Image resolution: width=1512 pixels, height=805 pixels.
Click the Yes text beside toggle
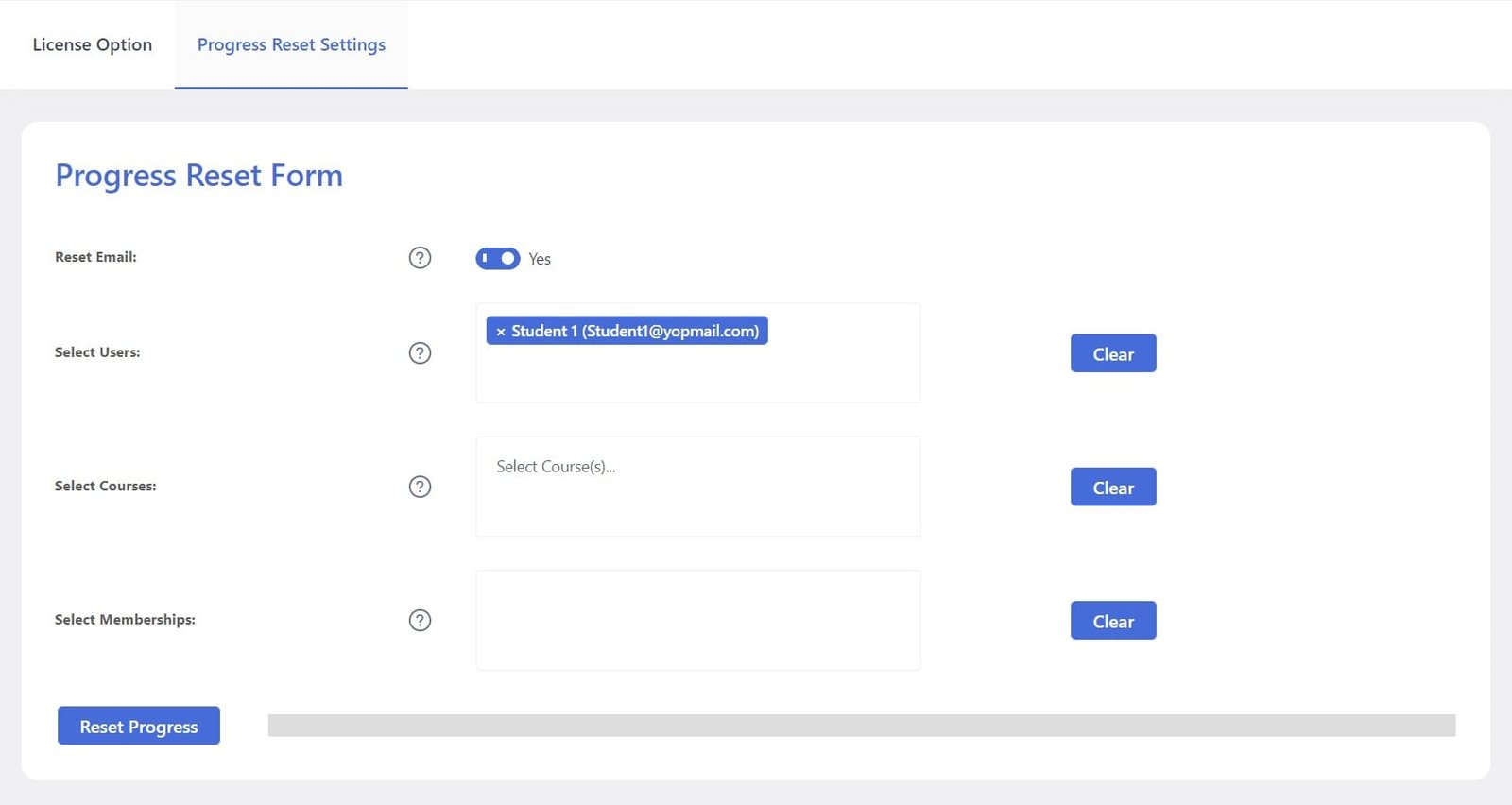(540, 259)
